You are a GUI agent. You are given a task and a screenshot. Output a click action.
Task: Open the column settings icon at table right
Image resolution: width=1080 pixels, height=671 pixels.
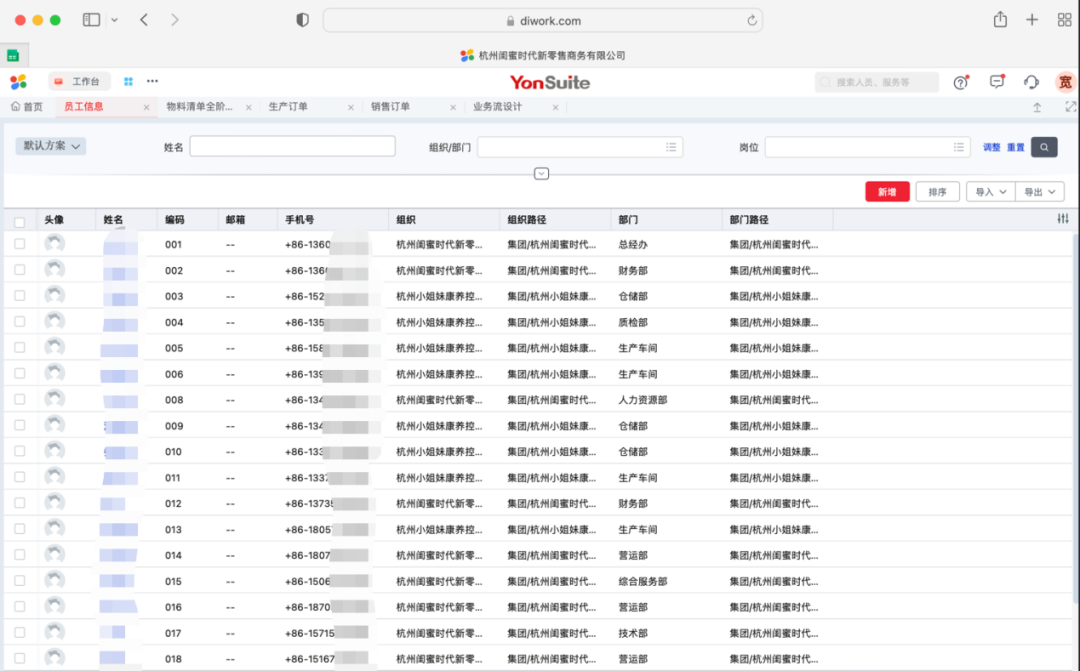[1063, 219]
